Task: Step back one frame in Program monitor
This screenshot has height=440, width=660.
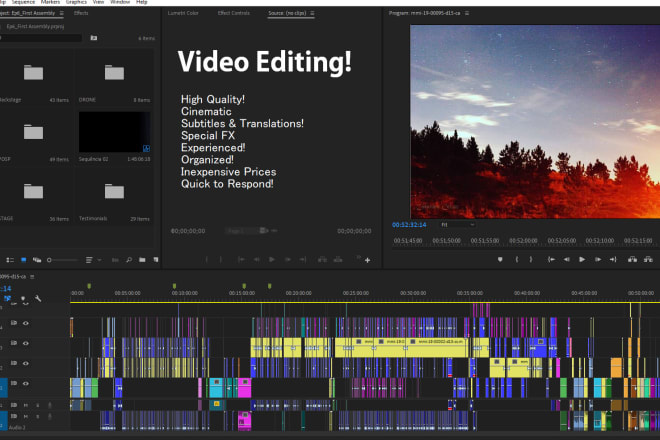Action: coord(567,259)
